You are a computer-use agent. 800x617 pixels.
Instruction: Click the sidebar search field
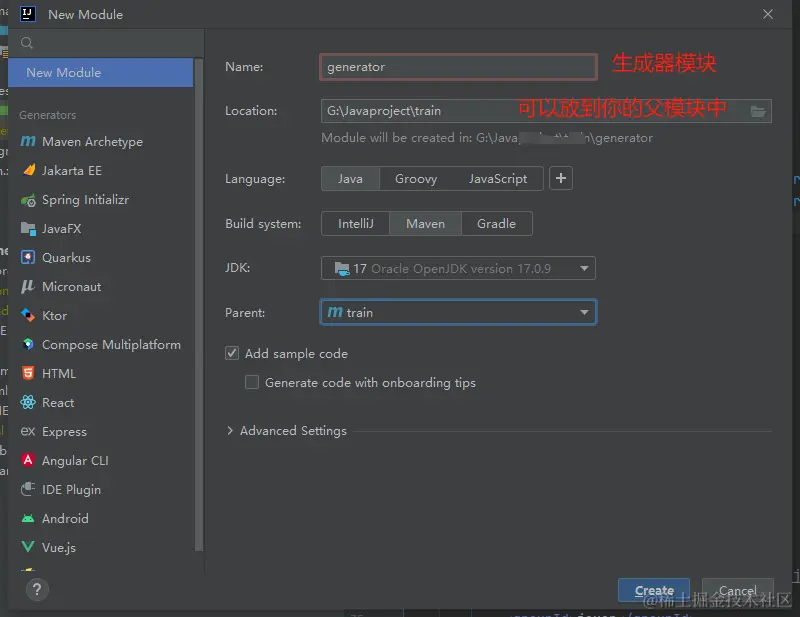(x=106, y=43)
